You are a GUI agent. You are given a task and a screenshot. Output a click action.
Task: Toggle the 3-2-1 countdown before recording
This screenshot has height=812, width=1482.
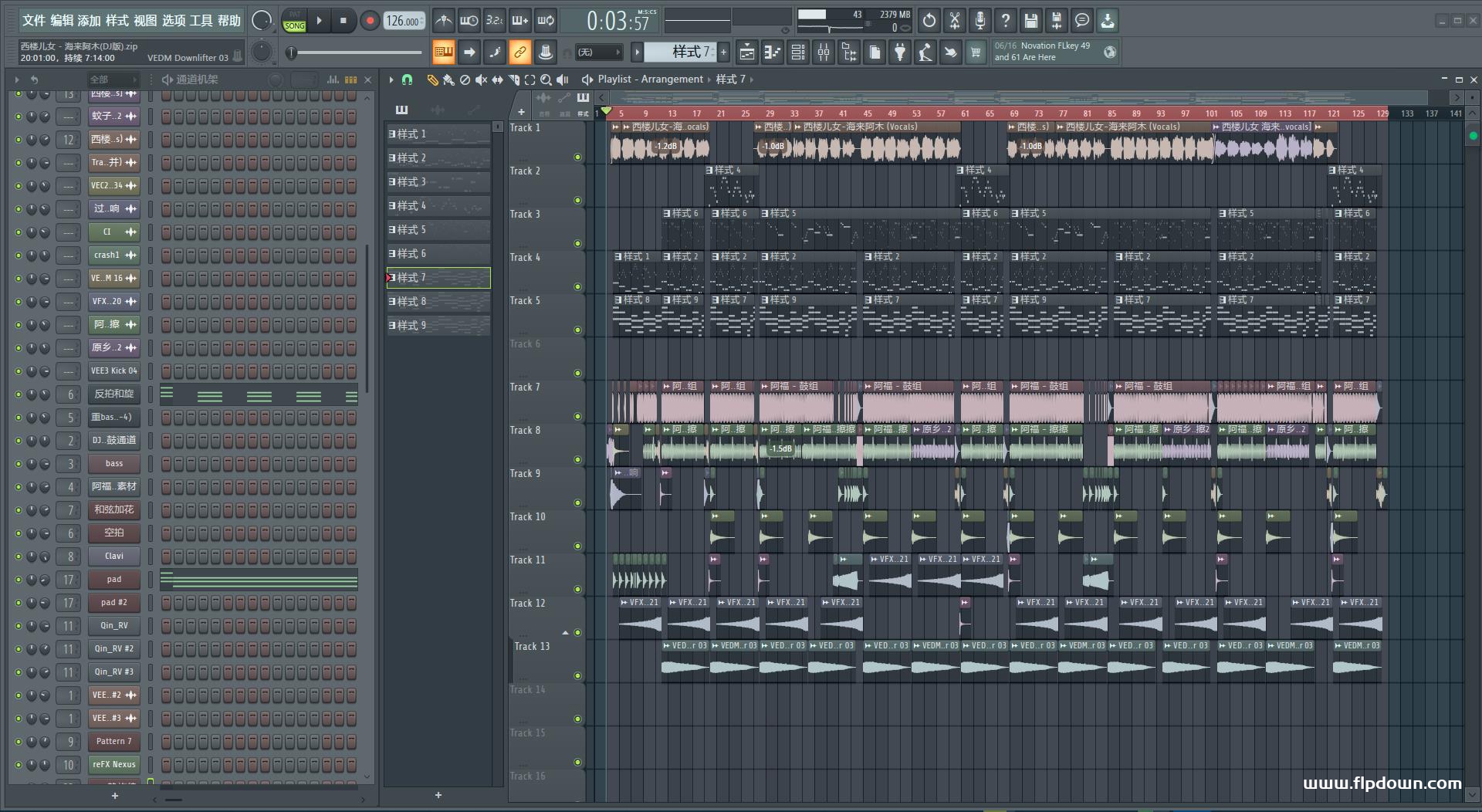click(494, 21)
